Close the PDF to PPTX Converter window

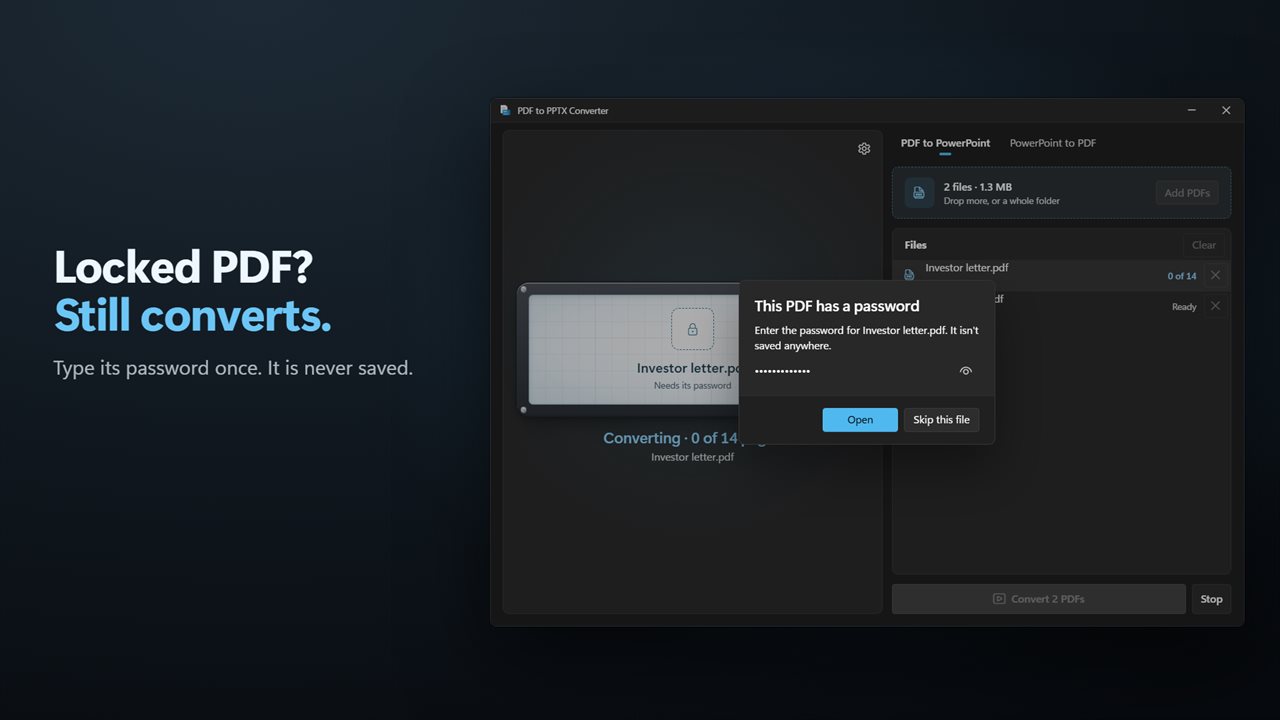click(x=1226, y=111)
